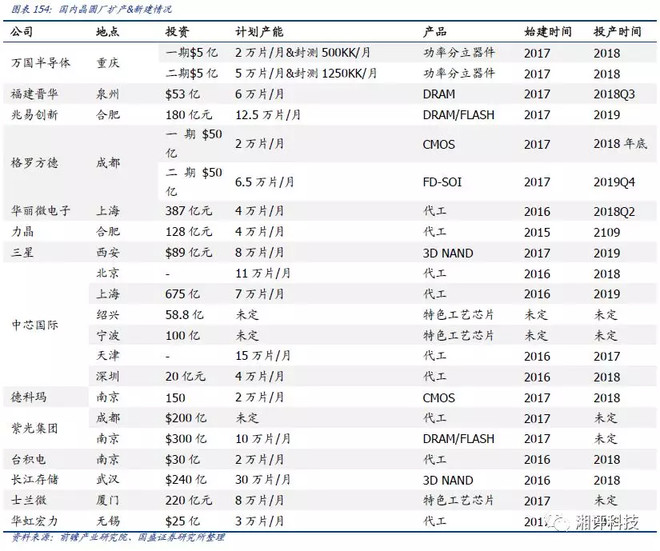The height and width of the screenshot is (551, 660).
Task: Select the 三星 company cell
Action: tap(22, 252)
